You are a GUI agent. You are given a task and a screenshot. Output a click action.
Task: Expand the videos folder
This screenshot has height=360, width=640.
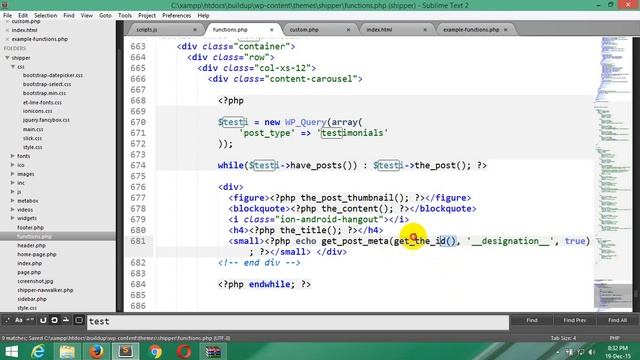click(x=13, y=209)
